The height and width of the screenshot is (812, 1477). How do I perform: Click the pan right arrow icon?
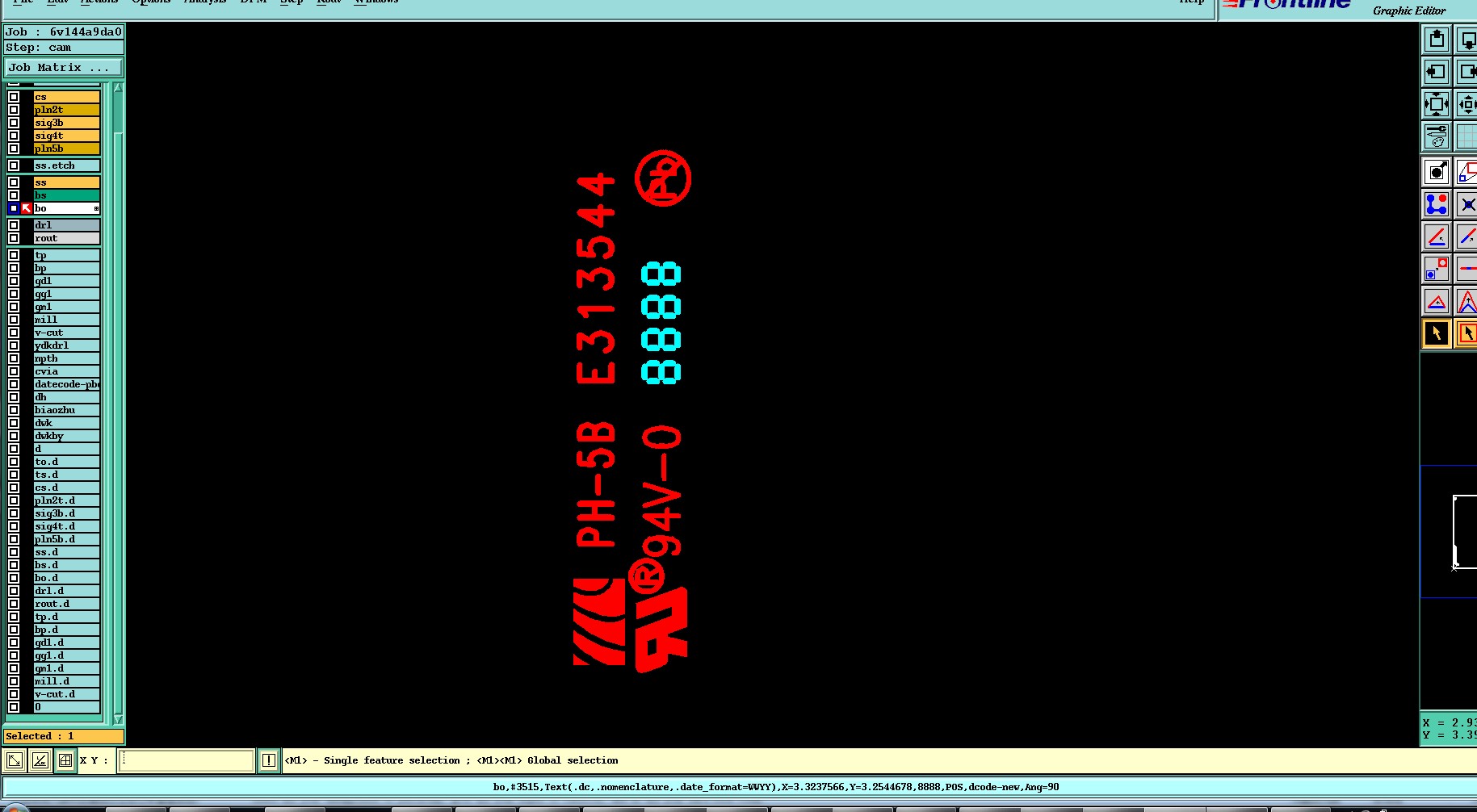(x=1467, y=71)
